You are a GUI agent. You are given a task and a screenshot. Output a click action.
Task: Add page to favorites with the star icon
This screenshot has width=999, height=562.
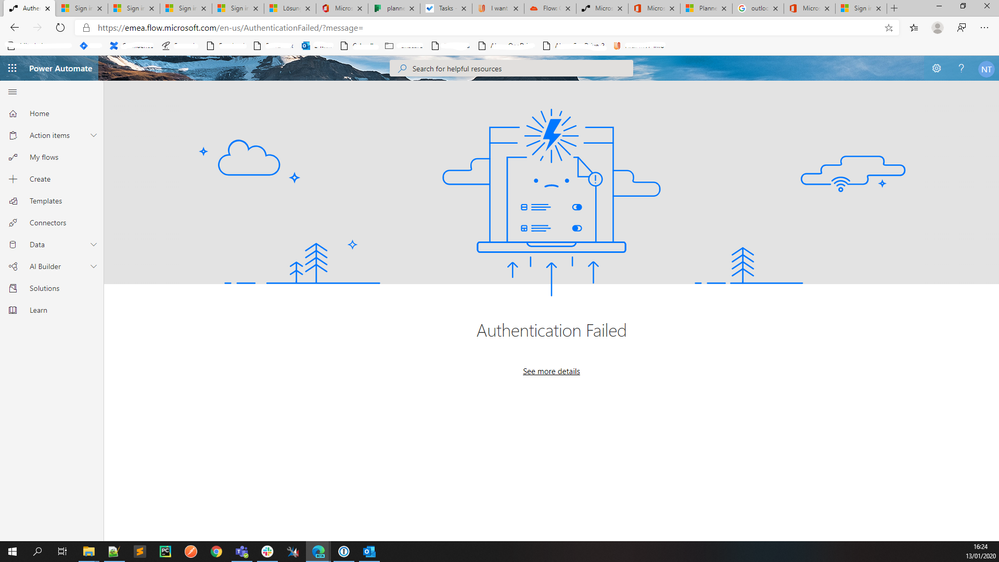(889, 28)
